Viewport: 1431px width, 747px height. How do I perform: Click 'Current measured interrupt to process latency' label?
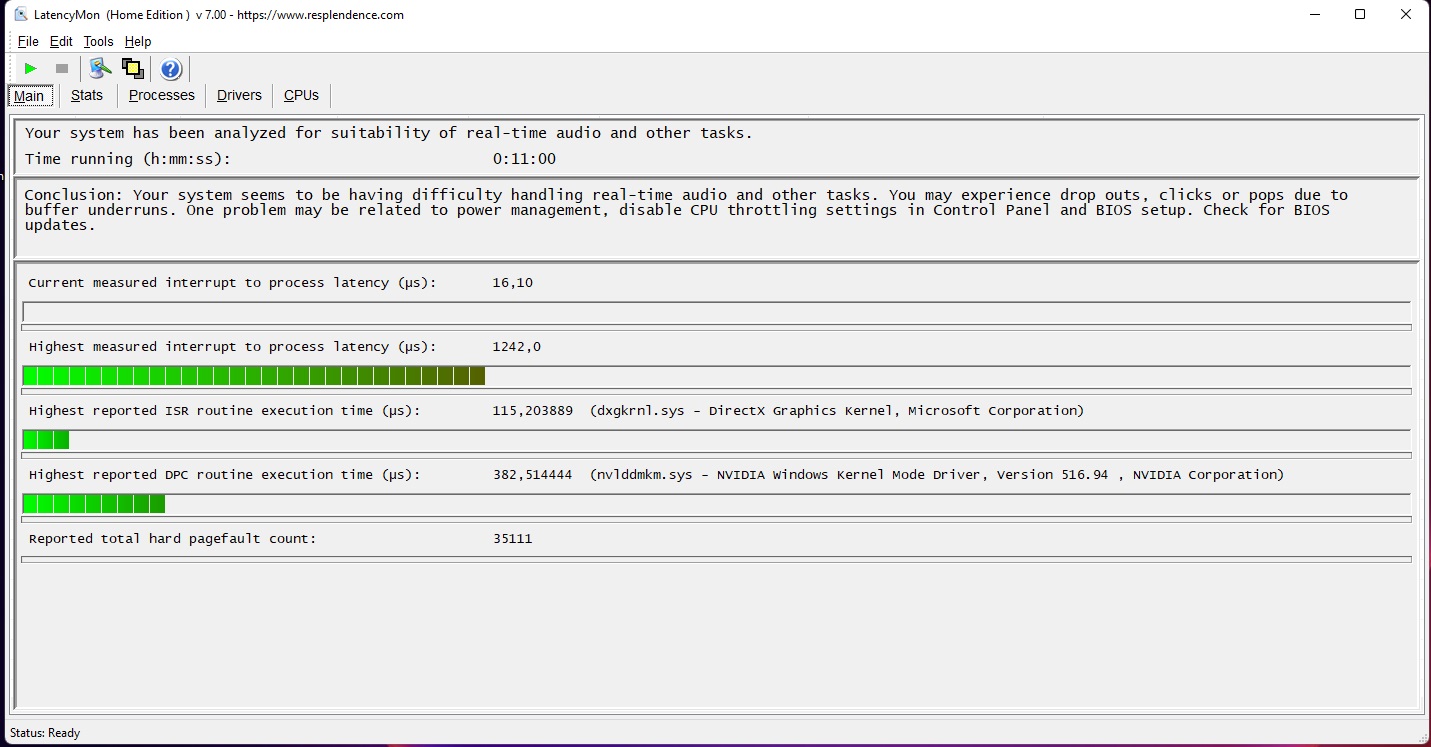click(x=233, y=283)
